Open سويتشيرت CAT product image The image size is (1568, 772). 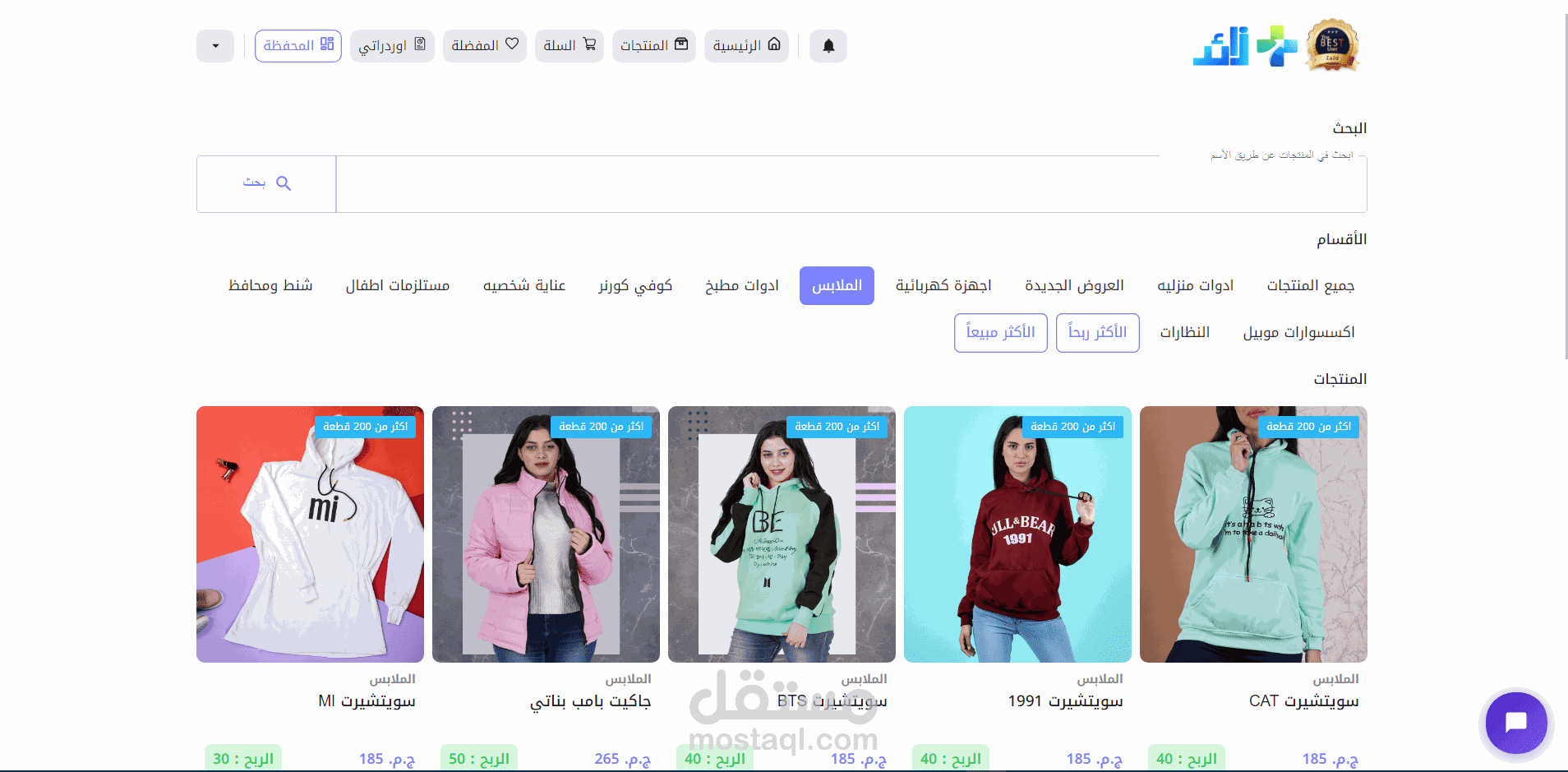(1253, 534)
